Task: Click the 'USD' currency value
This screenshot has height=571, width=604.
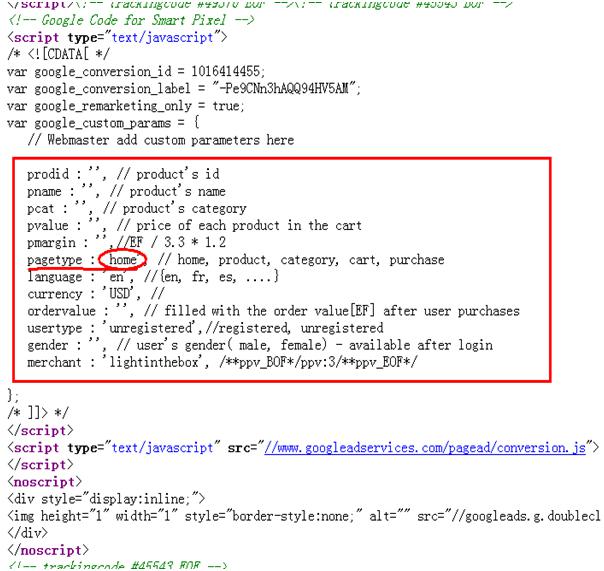Action: point(123,294)
